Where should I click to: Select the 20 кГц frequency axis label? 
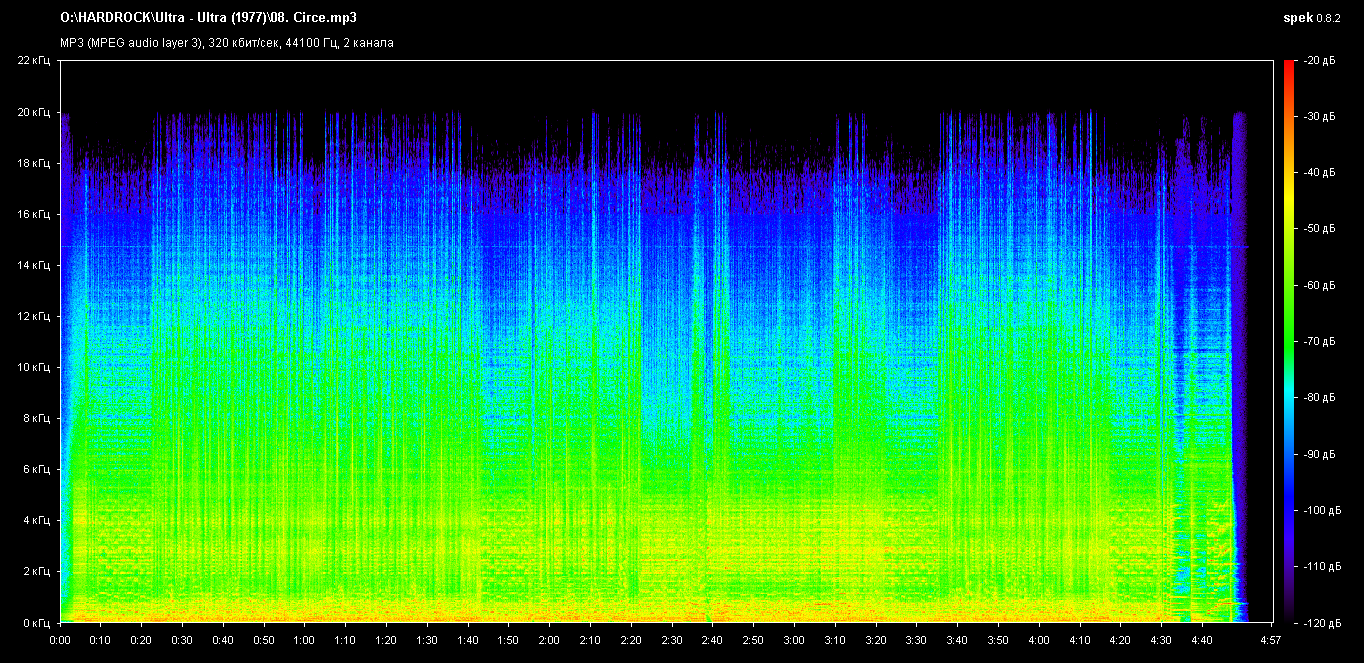[x=33, y=112]
